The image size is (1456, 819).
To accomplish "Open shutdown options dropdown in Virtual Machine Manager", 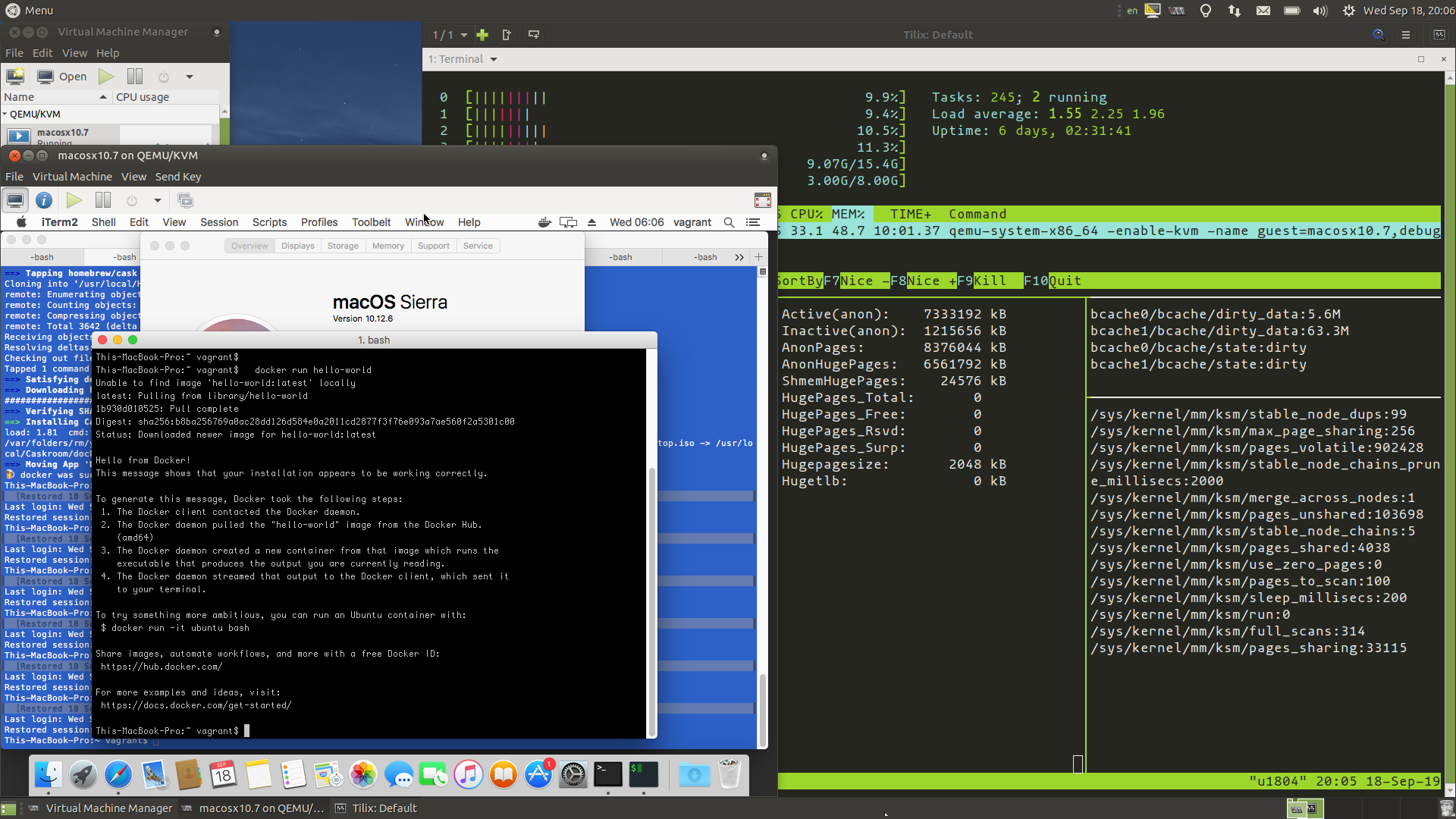I will tap(190, 77).
